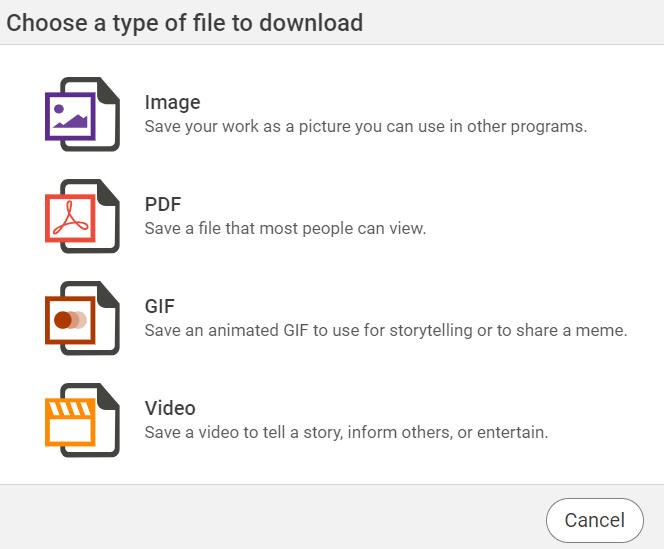Viewport: 664px width, 549px height.
Task: Click "Save an animated GIF" description text
Action: pos(386,330)
